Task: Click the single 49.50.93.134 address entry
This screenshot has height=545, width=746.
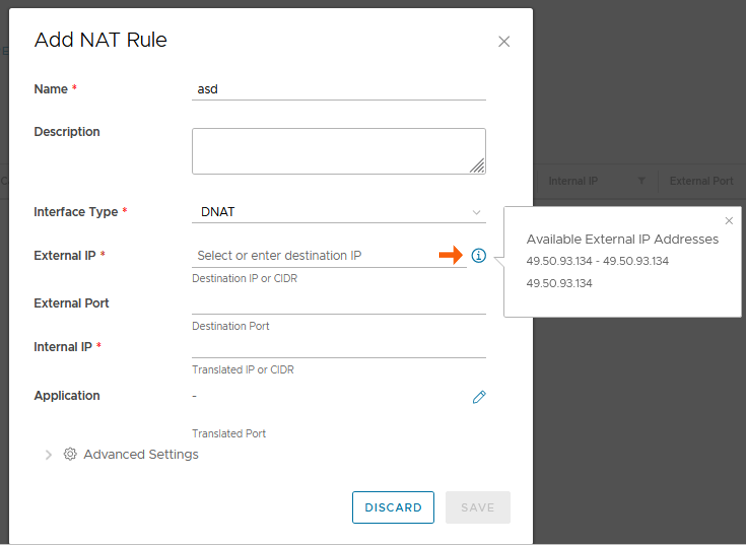Action: coord(559,283)
